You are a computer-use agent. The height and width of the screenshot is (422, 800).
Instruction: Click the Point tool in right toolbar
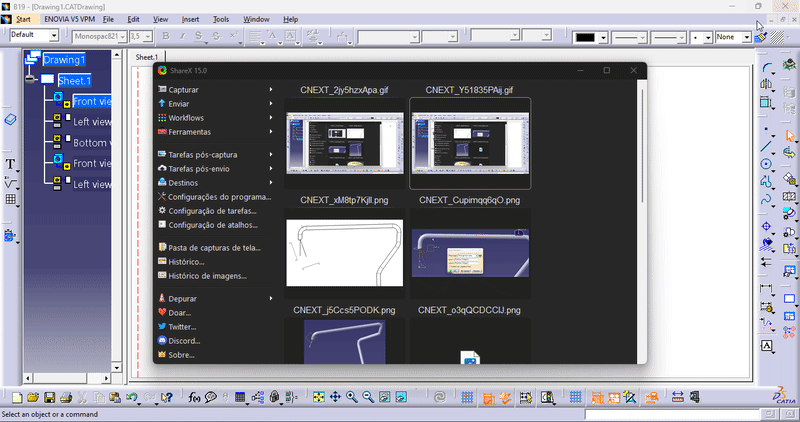[x=766, y=131]
